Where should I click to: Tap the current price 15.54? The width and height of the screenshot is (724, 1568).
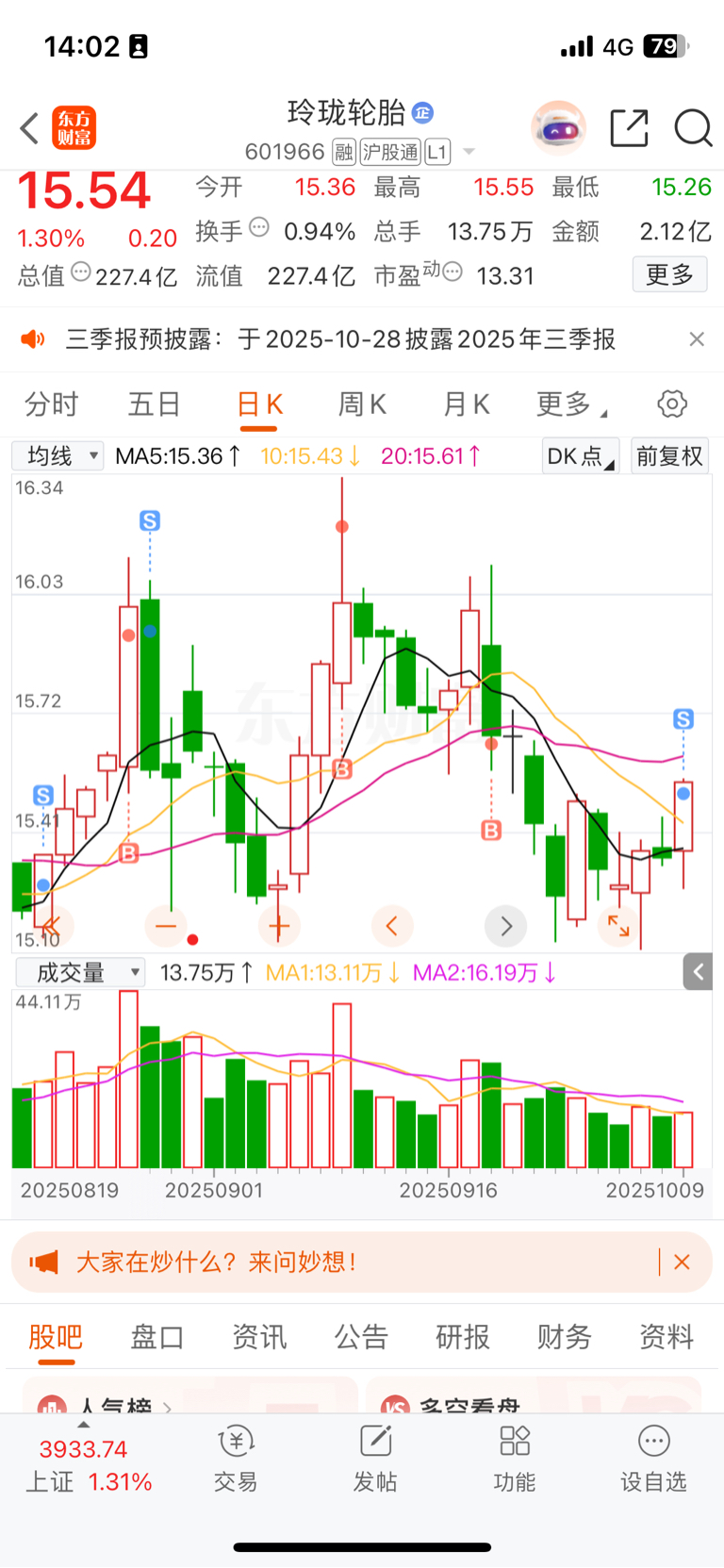click(84, 191)
